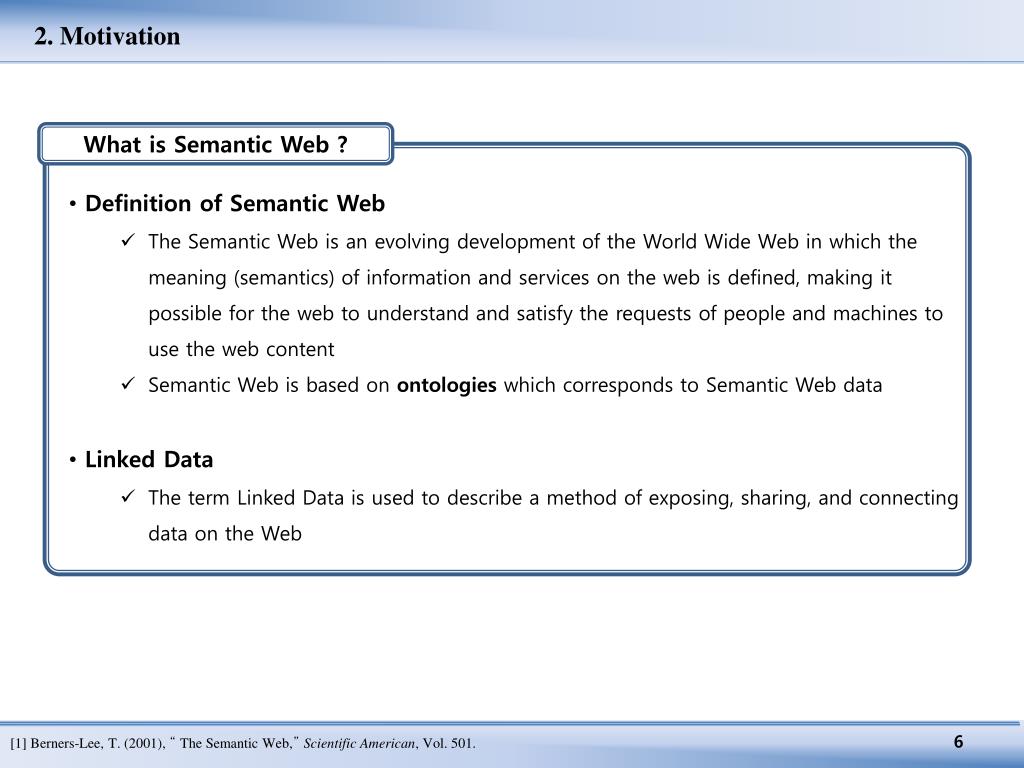Viewport: 1024px width, 768px height.
Task: Click the "Definition of Semantic Web" bullet heading
Action: [234, 203]
